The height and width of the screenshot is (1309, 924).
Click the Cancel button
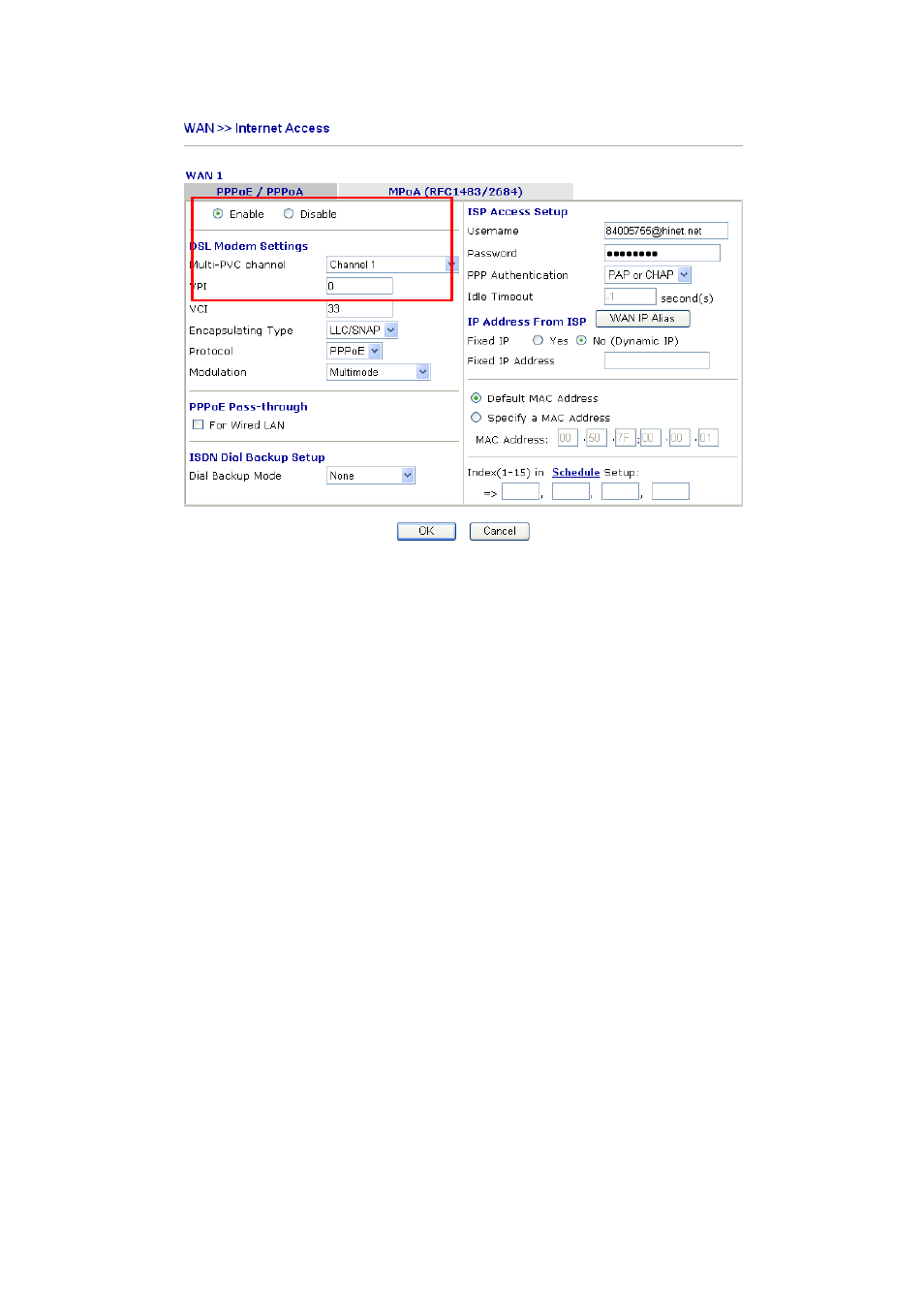click(500, 531)
